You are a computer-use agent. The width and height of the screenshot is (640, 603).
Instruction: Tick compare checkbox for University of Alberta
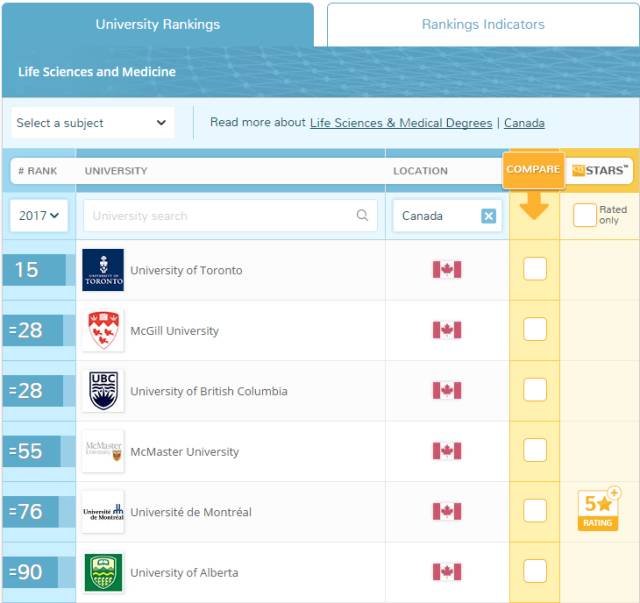(535, 571)
